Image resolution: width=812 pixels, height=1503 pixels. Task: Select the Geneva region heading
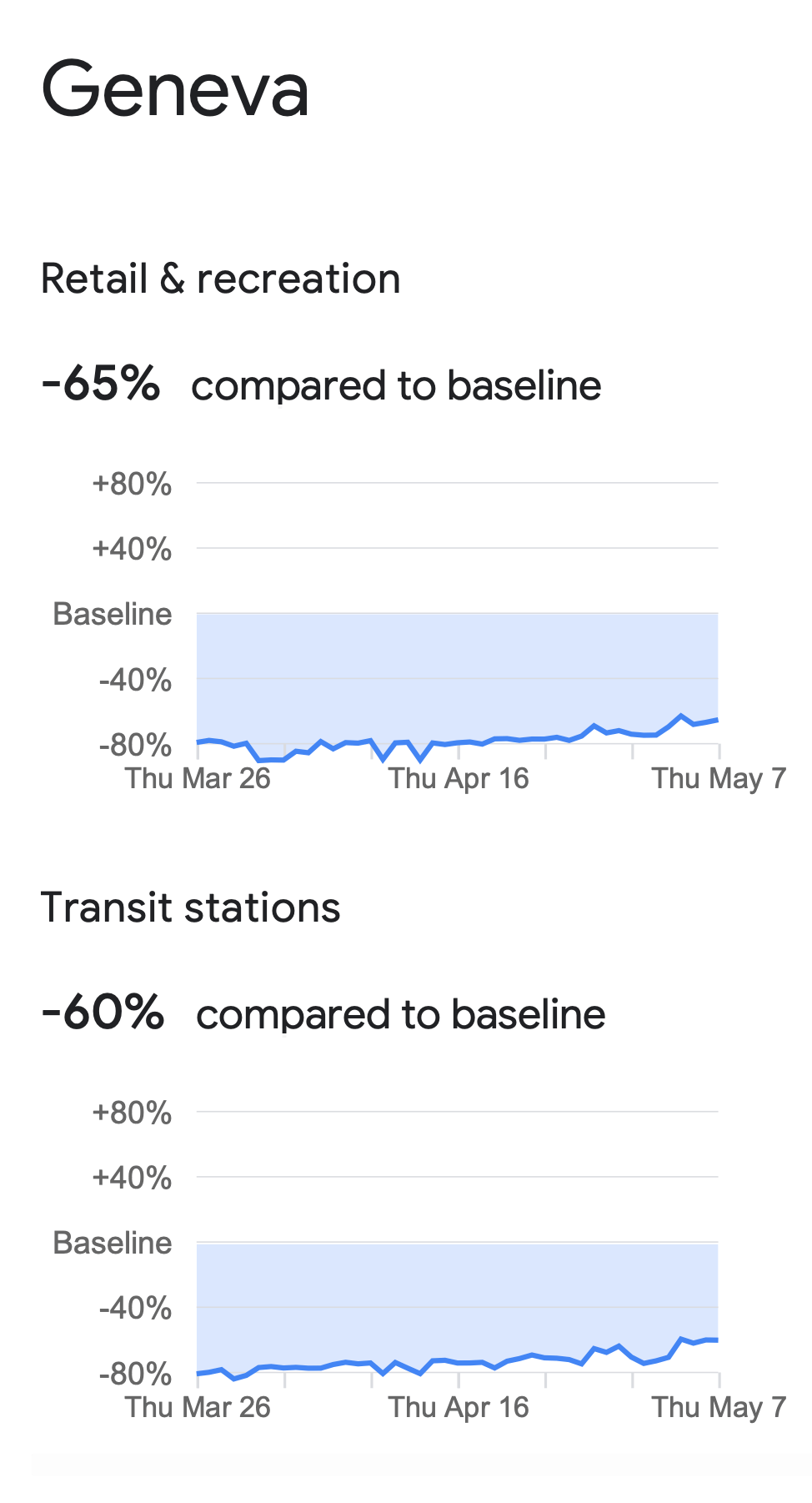[175, 88]
